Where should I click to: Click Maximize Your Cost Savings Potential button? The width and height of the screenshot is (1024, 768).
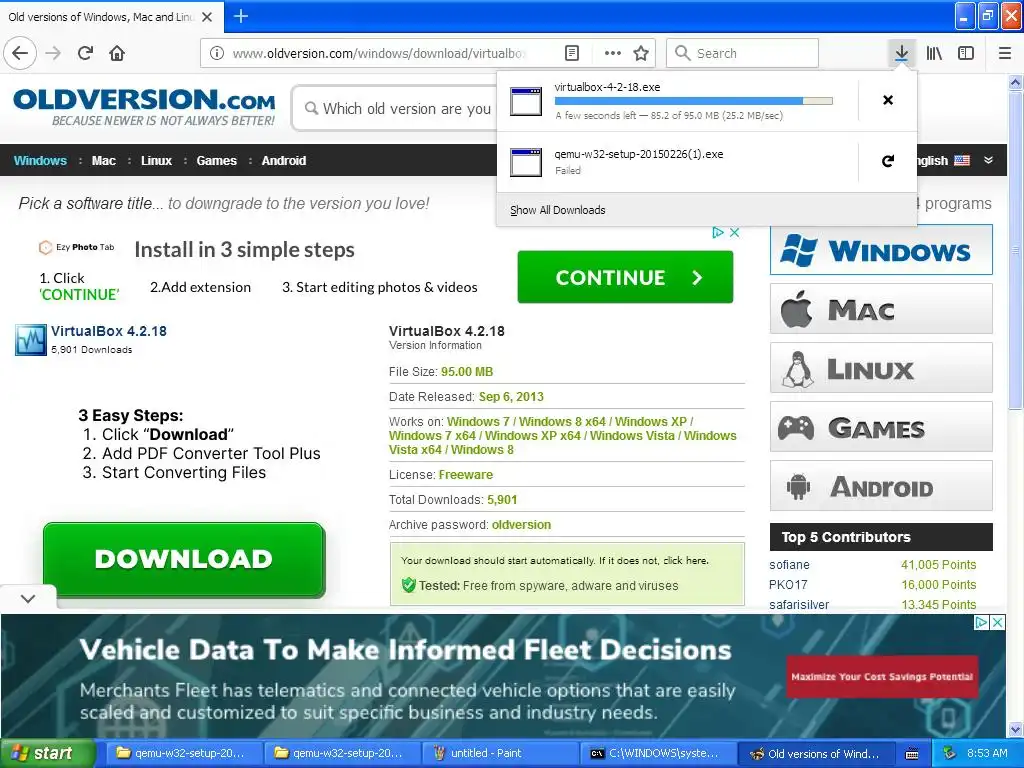click(x=882, y=677)
